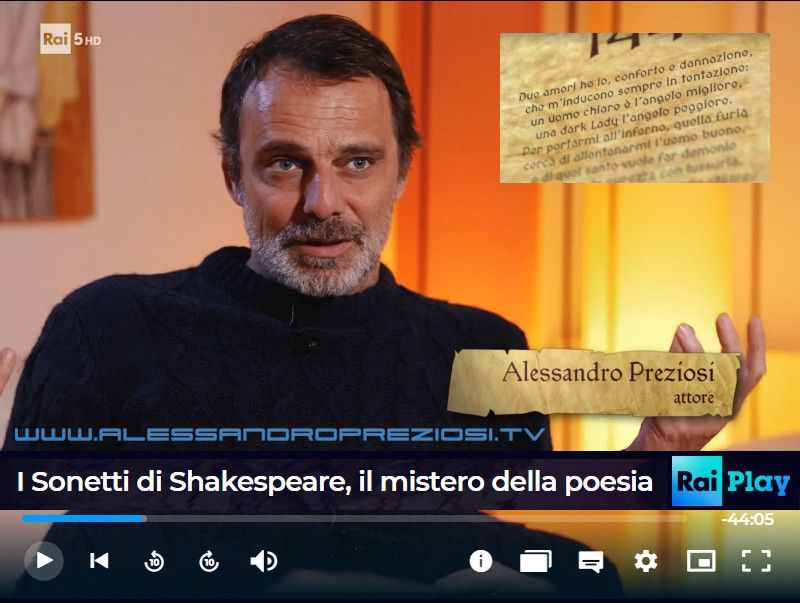The height and width of the screenshot is (603, 800).
Task: Click the RaiPlay logo
Action: coord(732,481)
